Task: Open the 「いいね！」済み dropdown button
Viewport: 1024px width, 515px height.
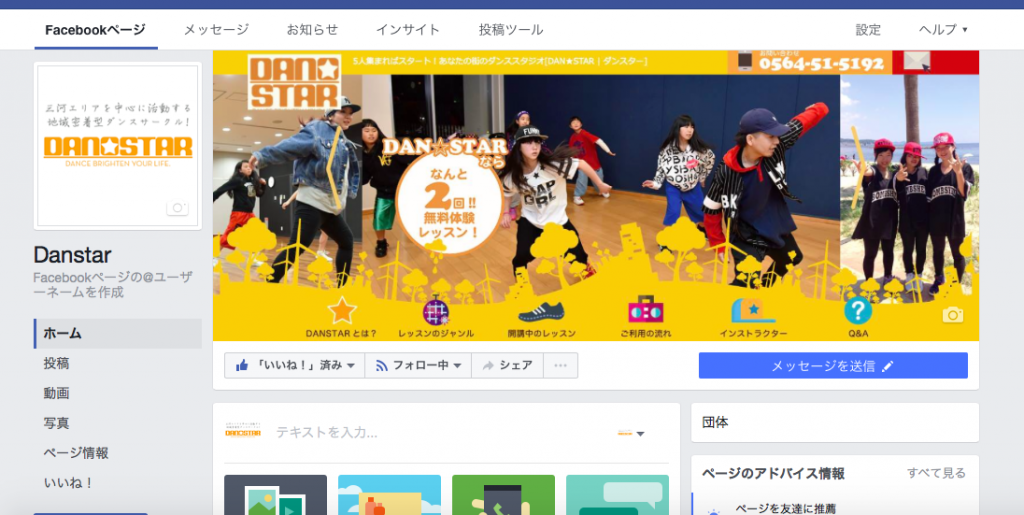Action: [x=295, y=366]
